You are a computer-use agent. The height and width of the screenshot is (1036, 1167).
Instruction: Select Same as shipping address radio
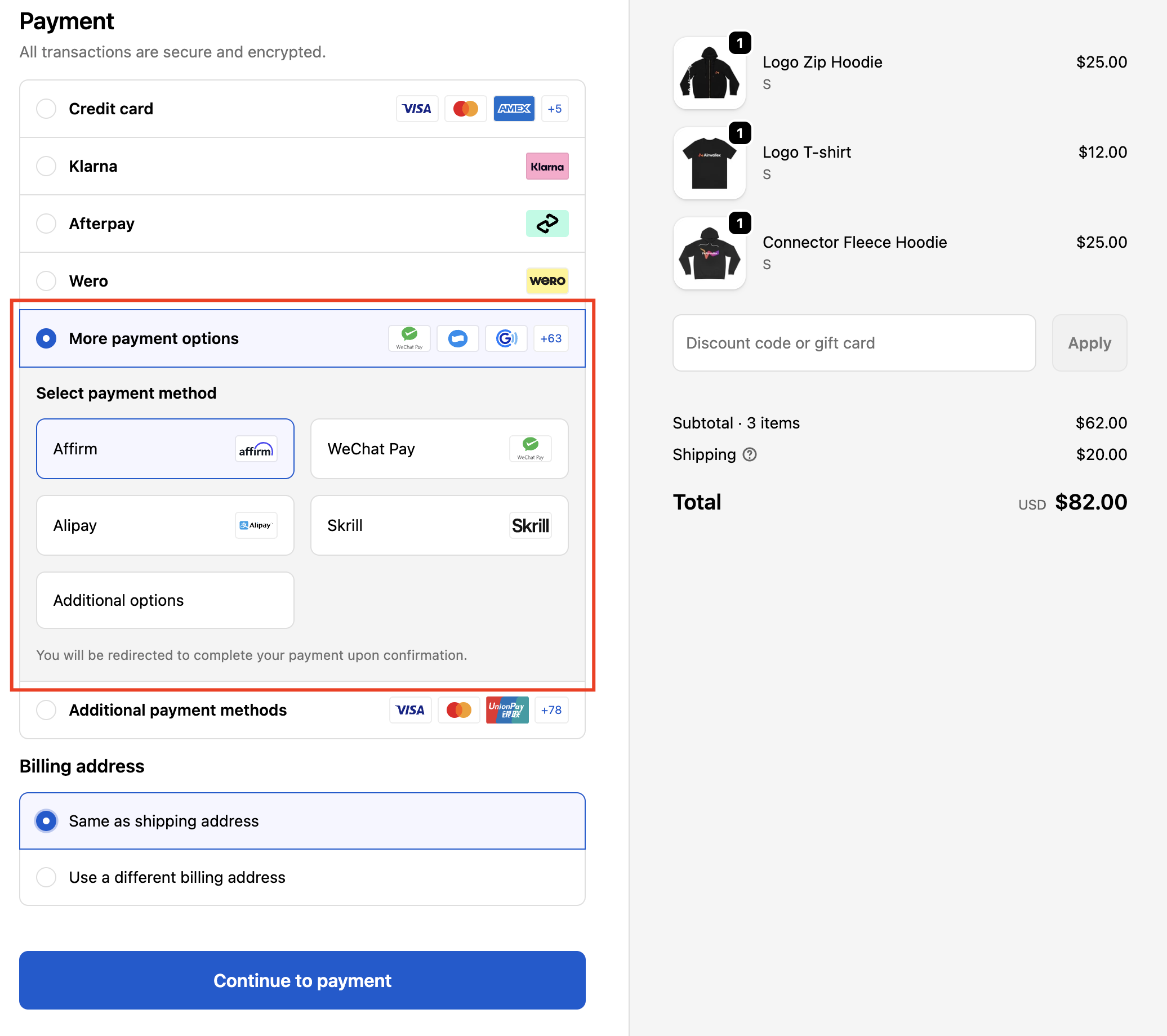[x=46, y=821]
